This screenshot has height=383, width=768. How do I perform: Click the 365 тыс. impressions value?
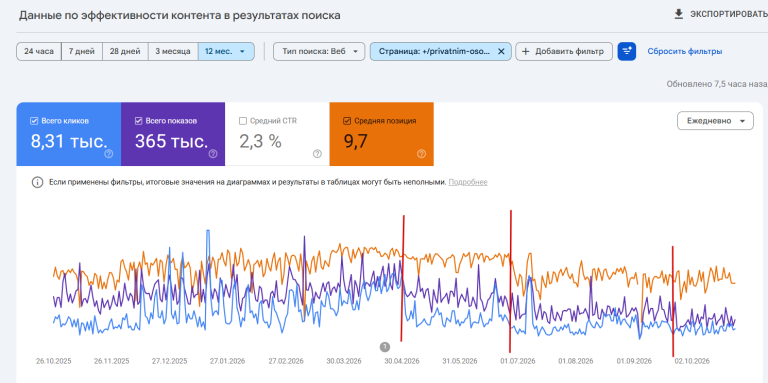pyautogui.click(x=171, y=142)
